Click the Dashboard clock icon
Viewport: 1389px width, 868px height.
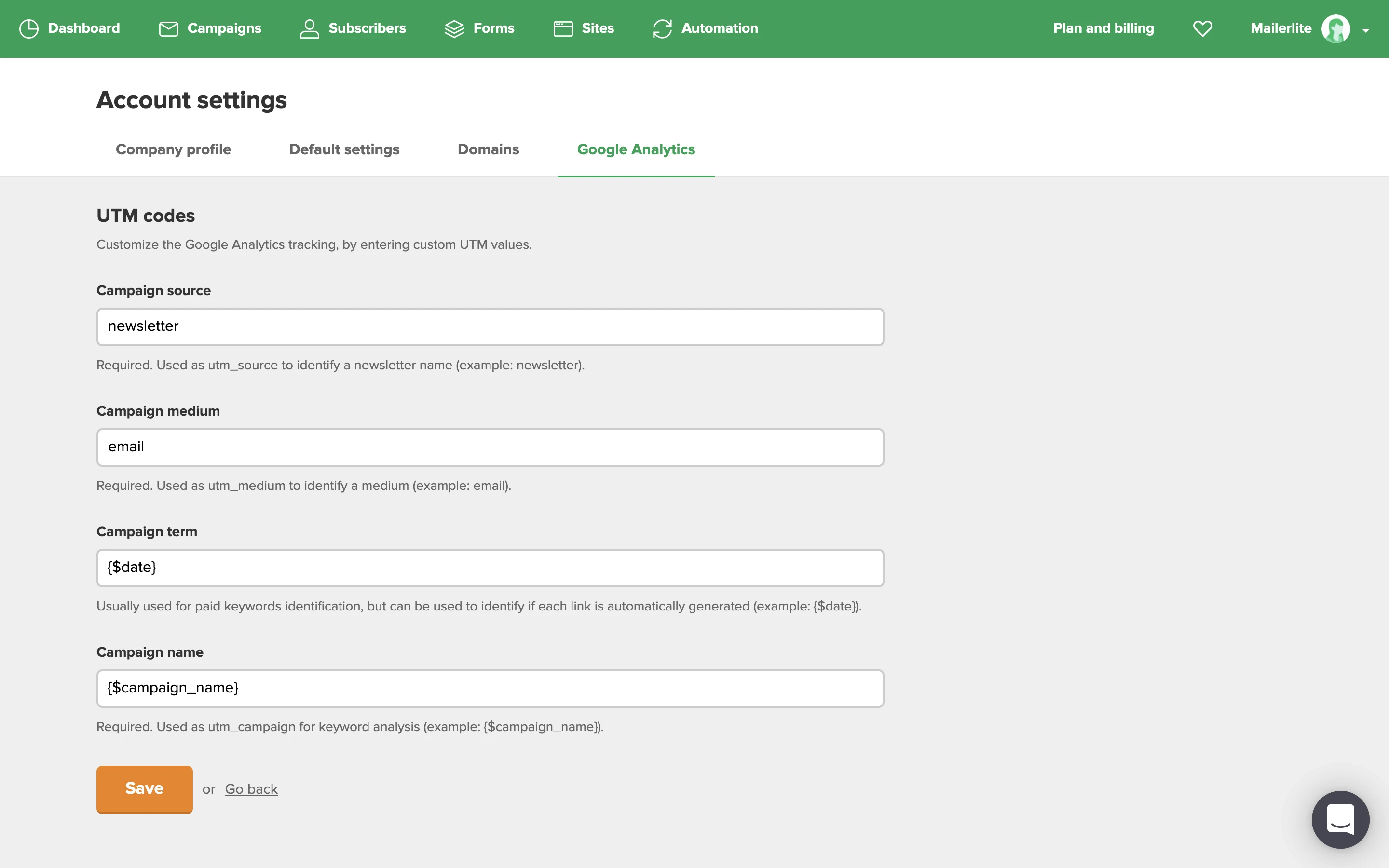(x=29, y=29)
